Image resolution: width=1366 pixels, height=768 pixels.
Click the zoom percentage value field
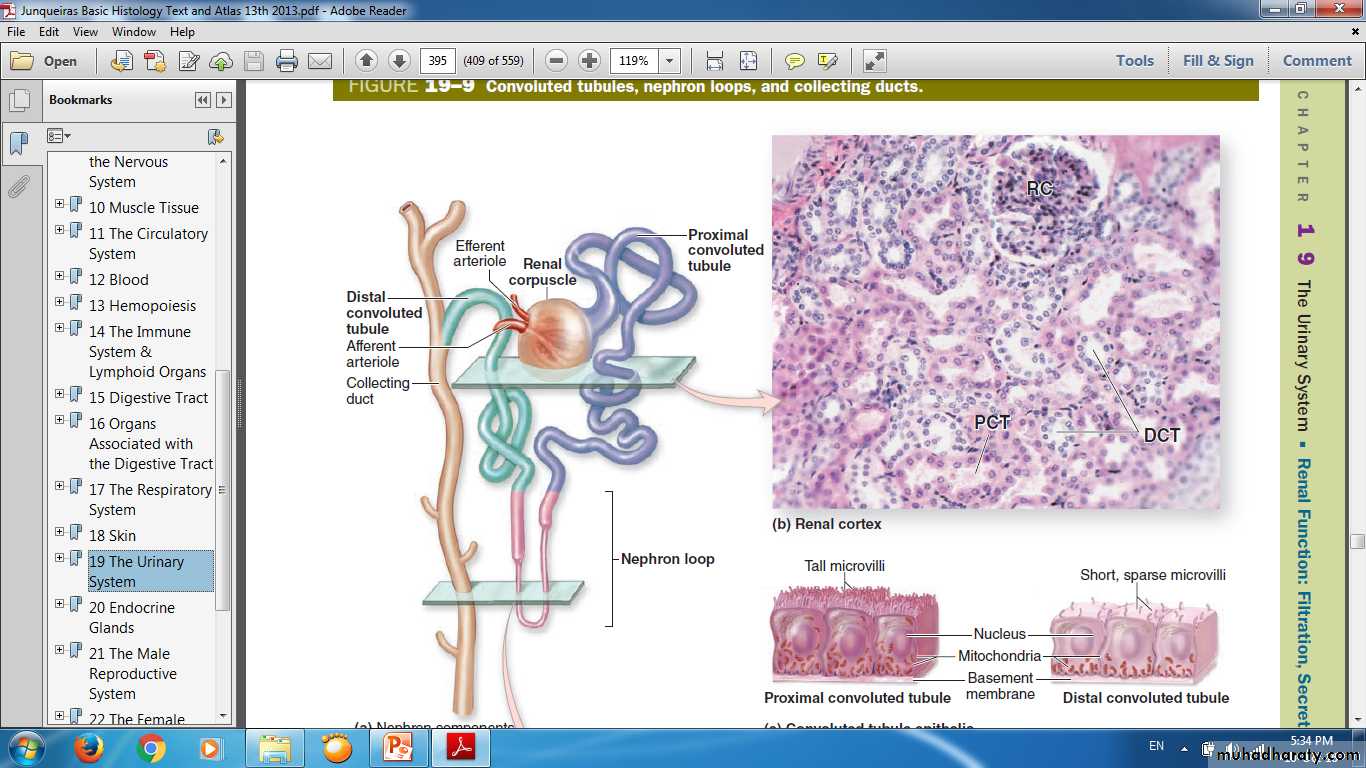tap(635, 61)
